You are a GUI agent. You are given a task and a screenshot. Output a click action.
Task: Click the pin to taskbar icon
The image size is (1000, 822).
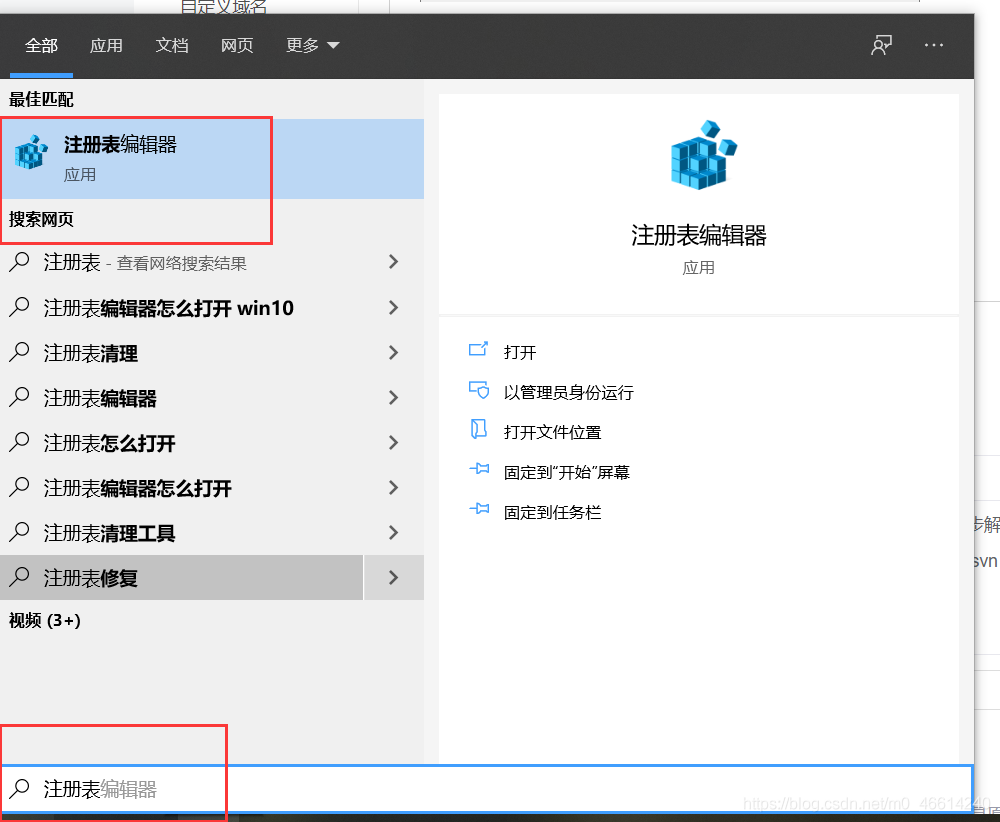coord(478,510)
